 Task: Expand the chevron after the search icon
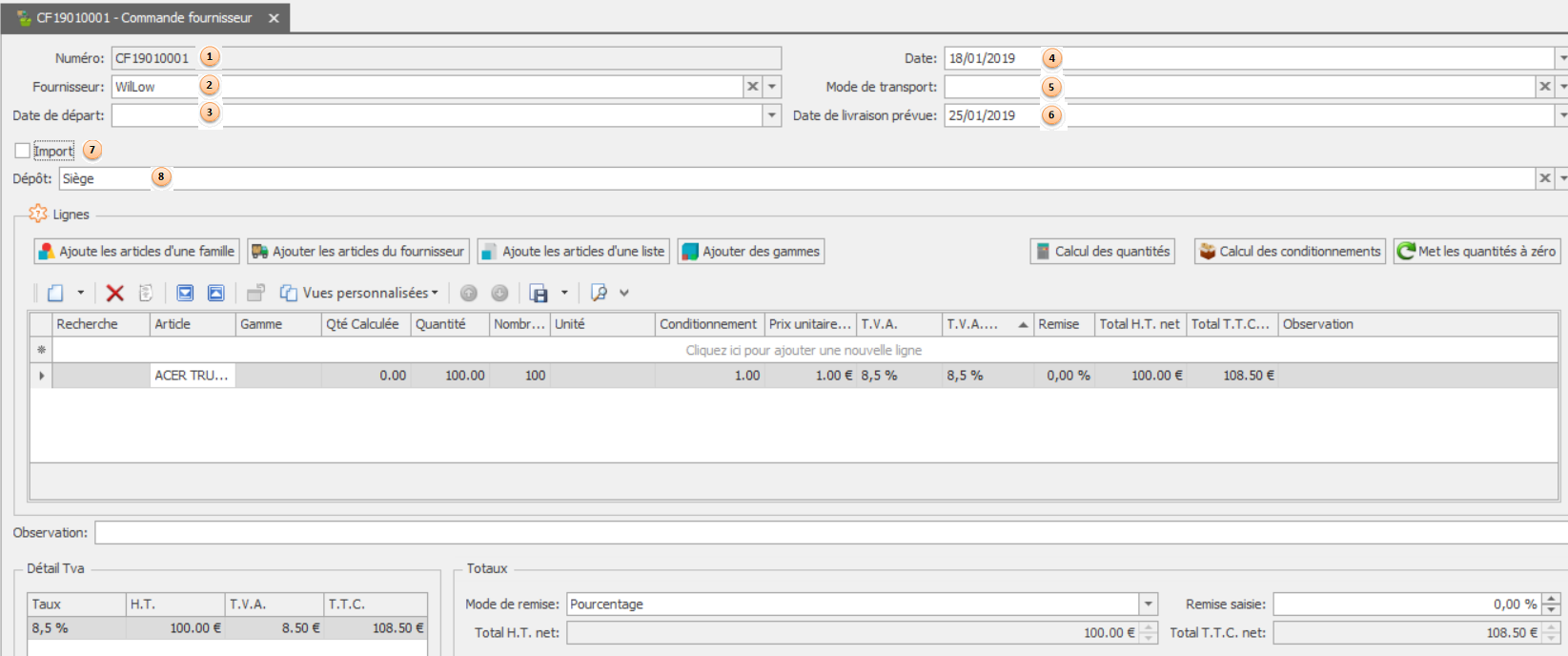[624, 293]
